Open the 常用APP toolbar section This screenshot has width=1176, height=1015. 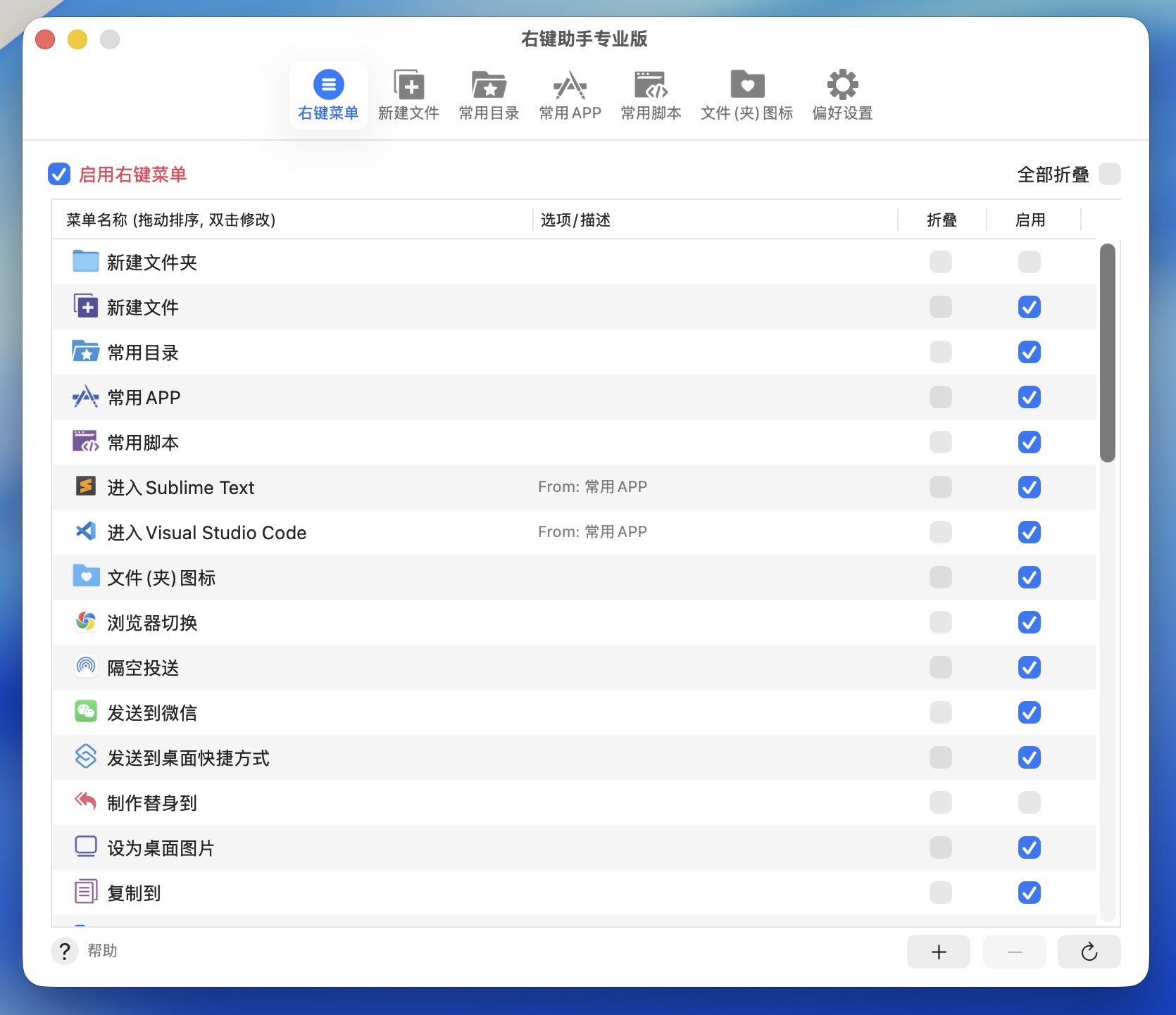570,96
